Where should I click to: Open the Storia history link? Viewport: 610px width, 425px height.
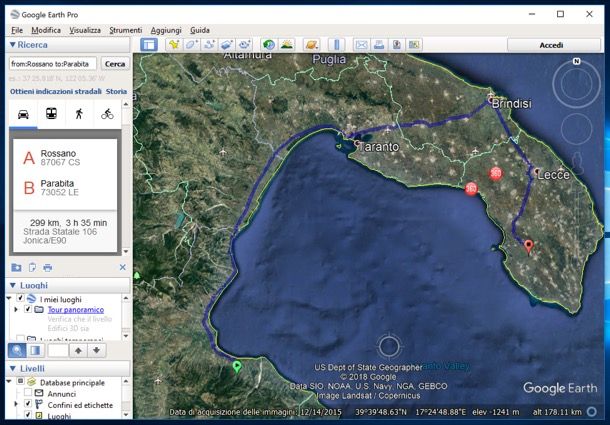pyautogui.click(x=116, y=91)
